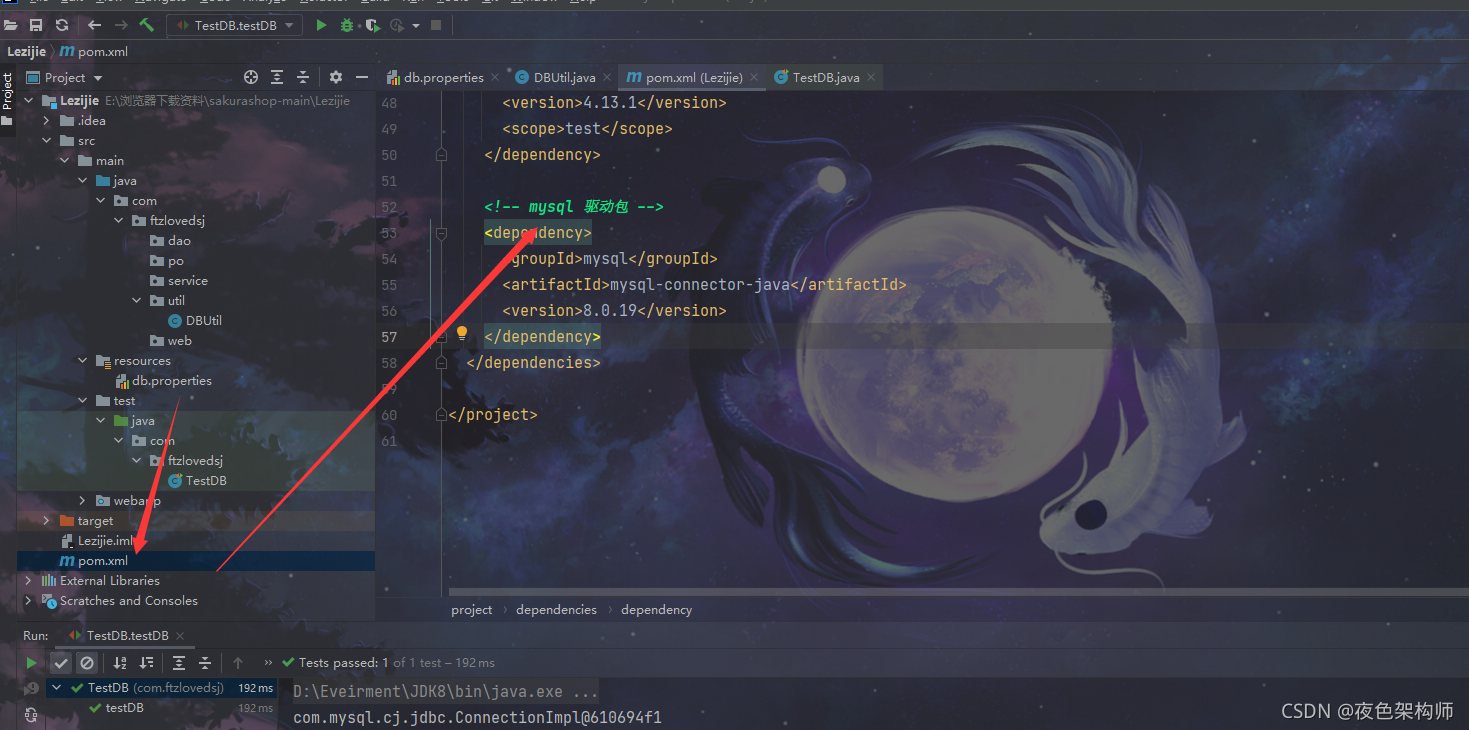Click 'project' breadcrumb at editor bottom
1469x730 pixels.
click(472, 610)
